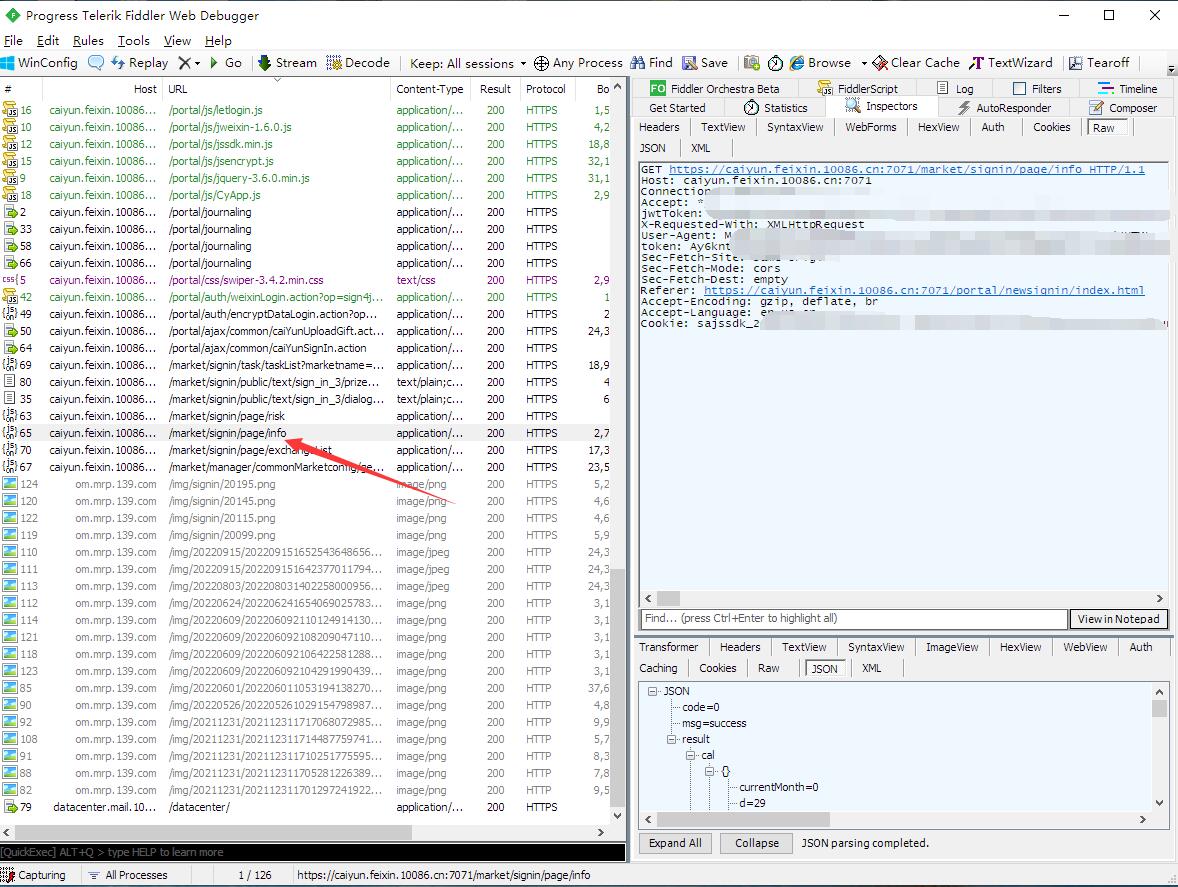Click the Remove X toolbar icon
Image resolution: width=1178 pixels, height=887 pixels.
[185, 63]
